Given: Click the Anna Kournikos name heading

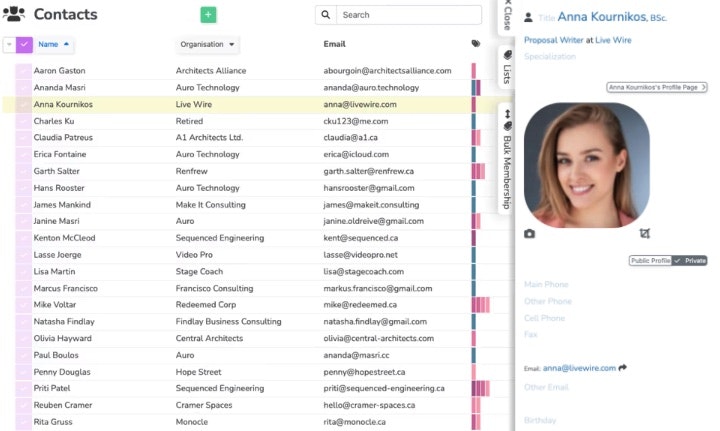Looking at the screenshot, I should pos(602,17).
